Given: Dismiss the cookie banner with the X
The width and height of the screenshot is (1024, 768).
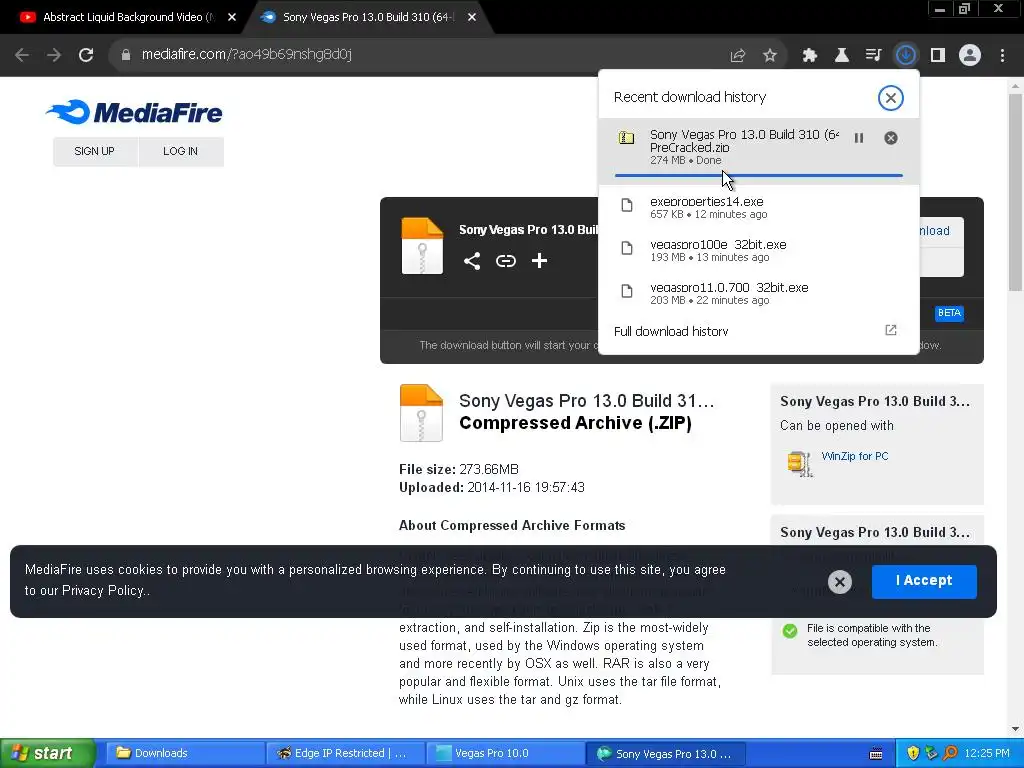Looking at the screenshot, I should (840, 582).
